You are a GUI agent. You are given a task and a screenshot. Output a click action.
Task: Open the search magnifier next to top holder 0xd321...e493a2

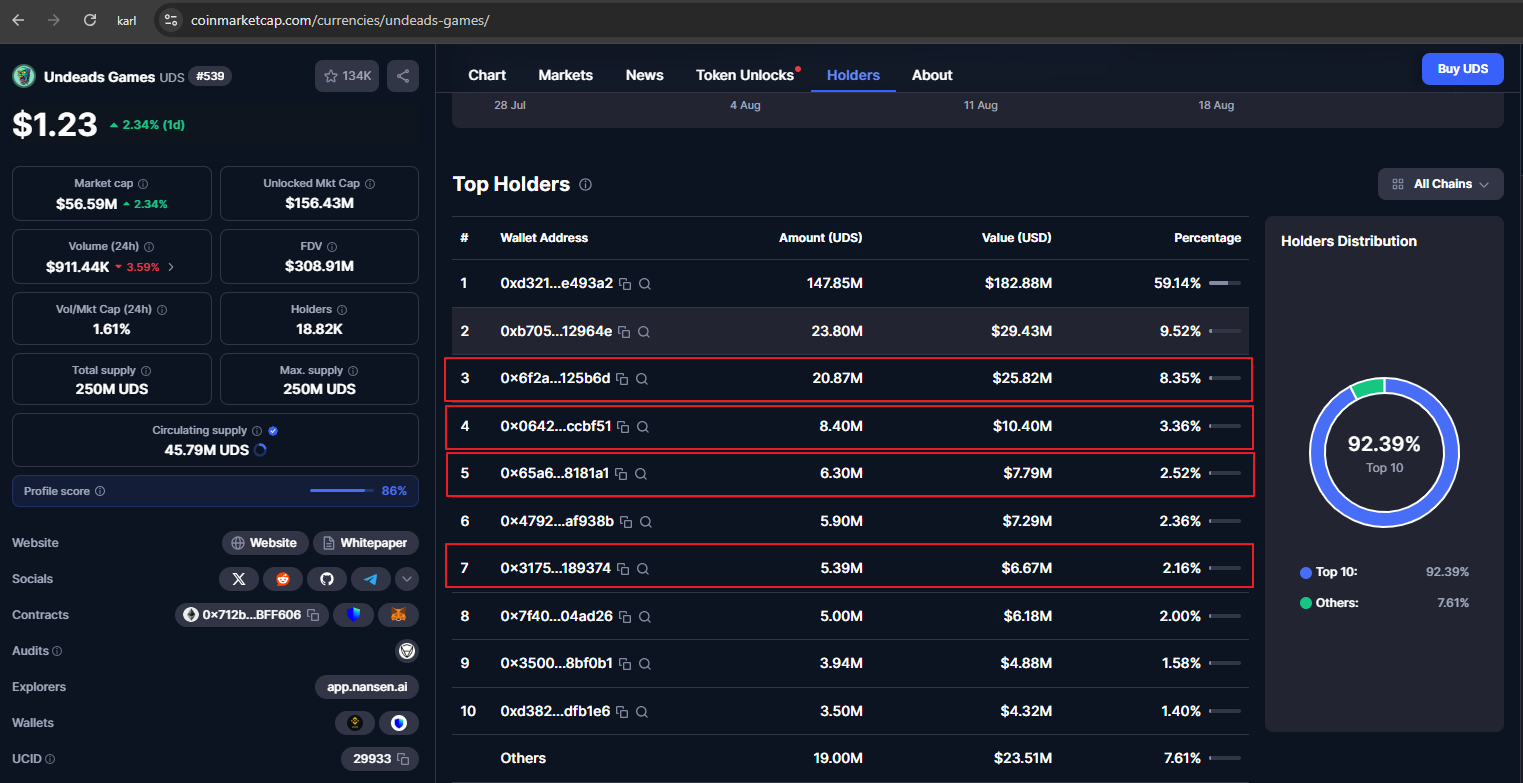pyautogui.click(x=645, y=283)
